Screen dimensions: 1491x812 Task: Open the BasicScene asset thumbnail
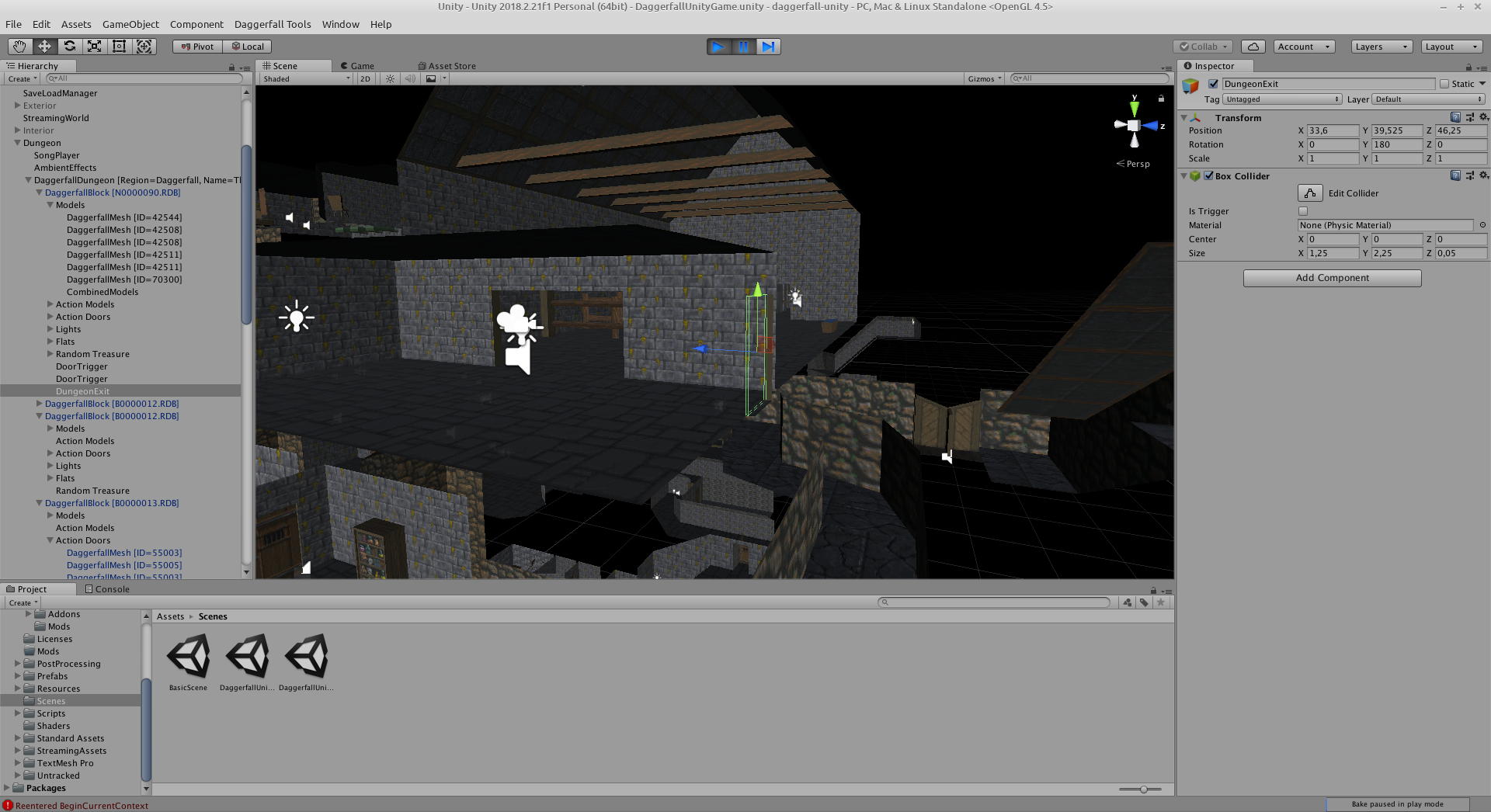pos(189,656)
